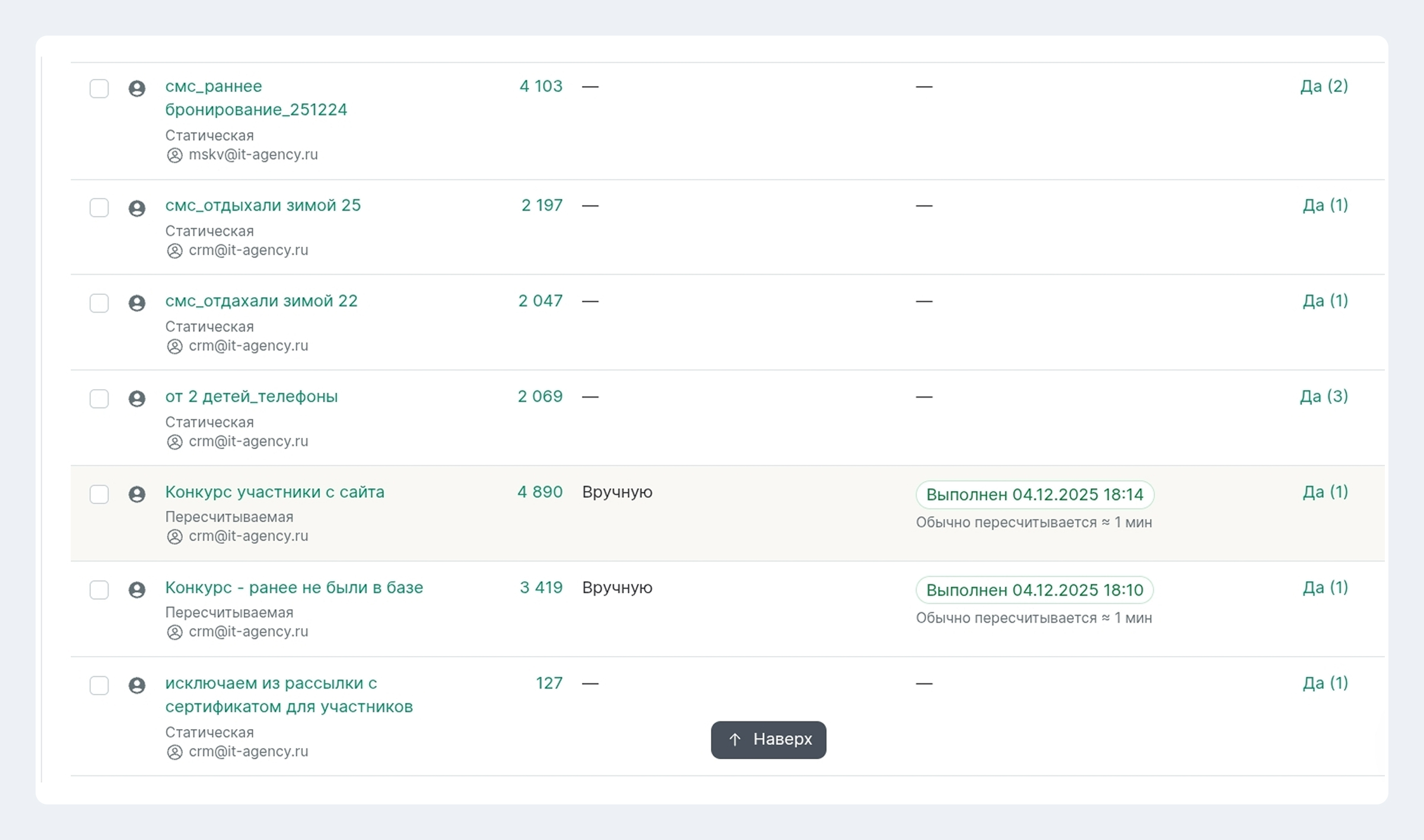Click email mskv@it-agency.ru
Image resolution: width=1424 pixels, height=840 pixels.
click(x=253, y=155)
